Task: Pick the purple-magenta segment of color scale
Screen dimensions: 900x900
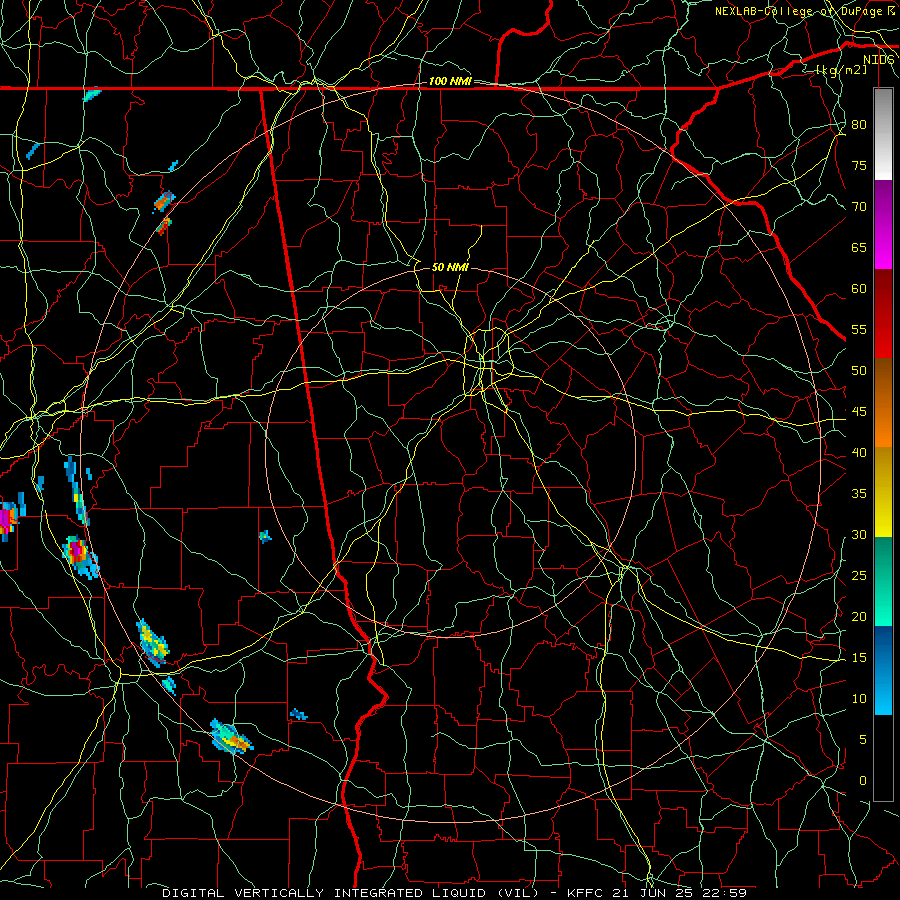Action: click(883, 225)
